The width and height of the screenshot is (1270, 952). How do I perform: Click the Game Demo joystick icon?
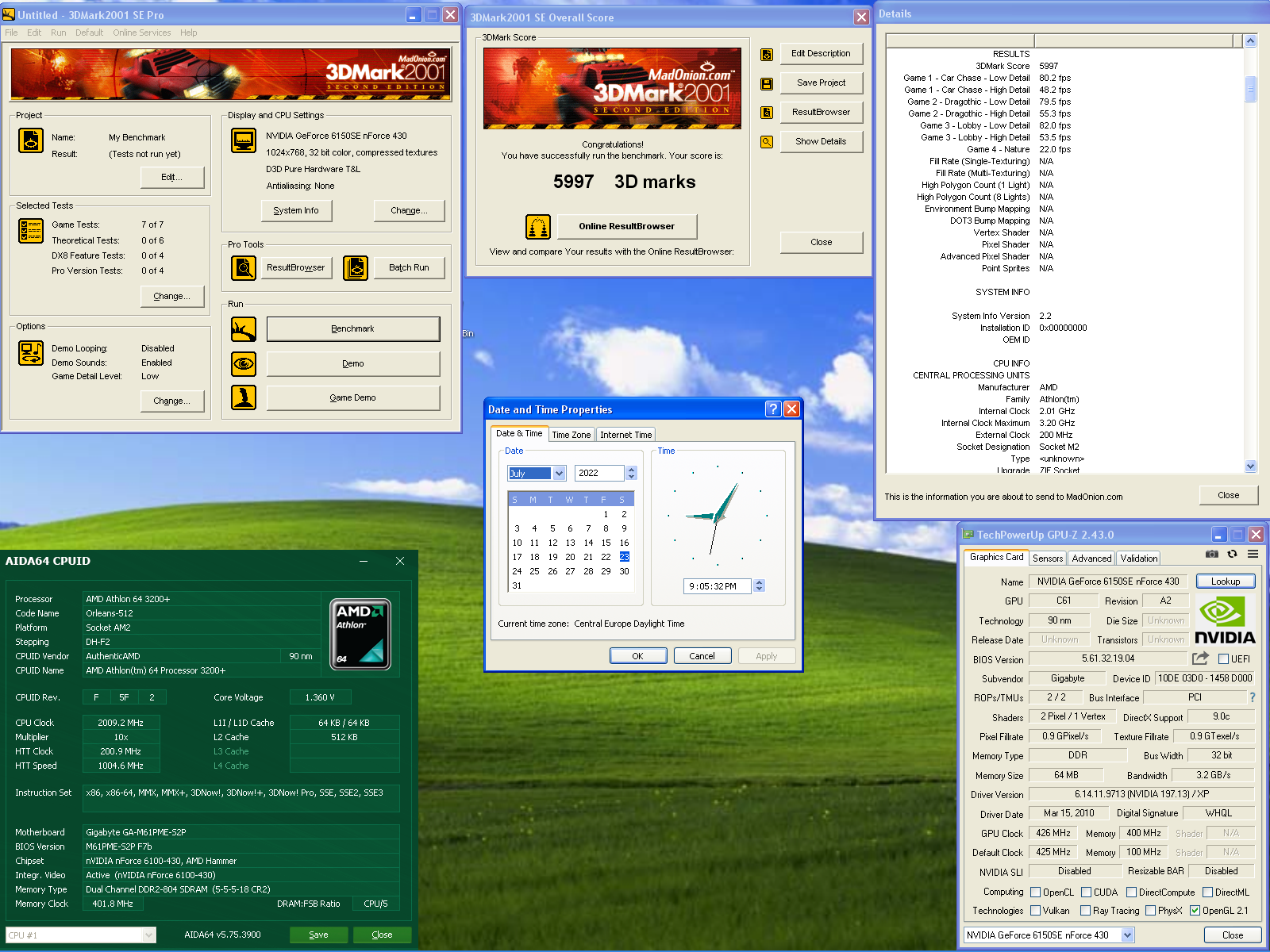click(x=244, y=397)
